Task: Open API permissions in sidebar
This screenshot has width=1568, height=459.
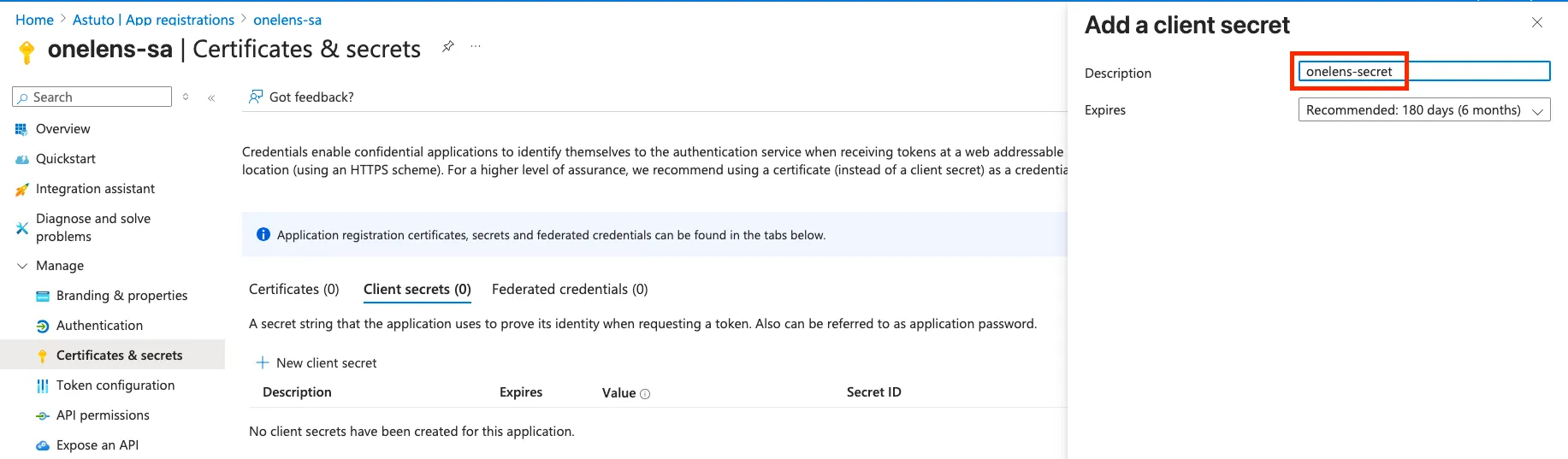Action: tap(103, 415)
